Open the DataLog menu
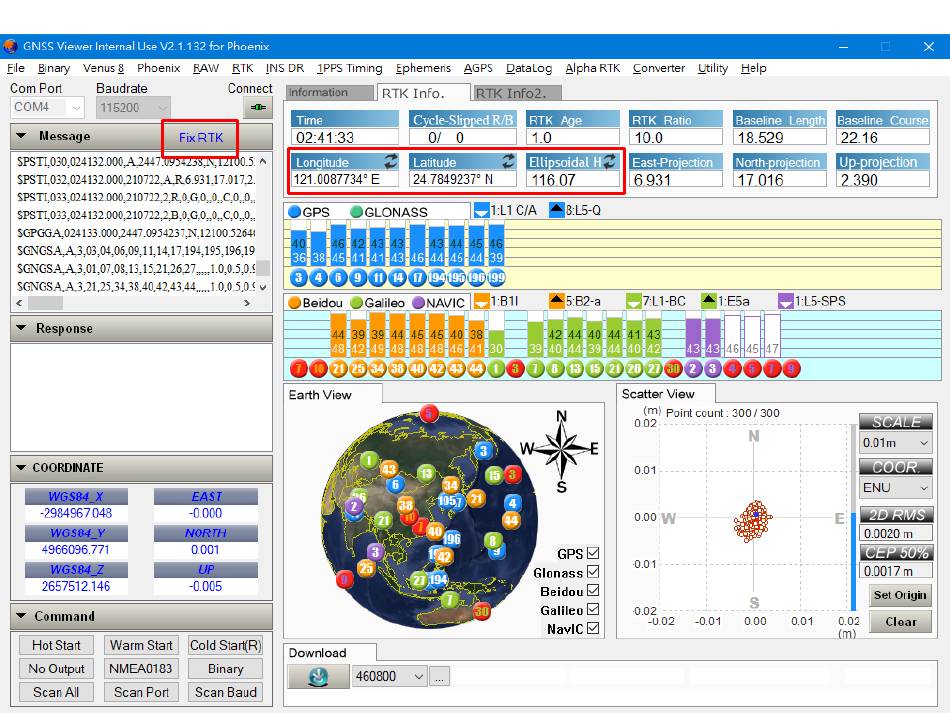 click(529, 68)
